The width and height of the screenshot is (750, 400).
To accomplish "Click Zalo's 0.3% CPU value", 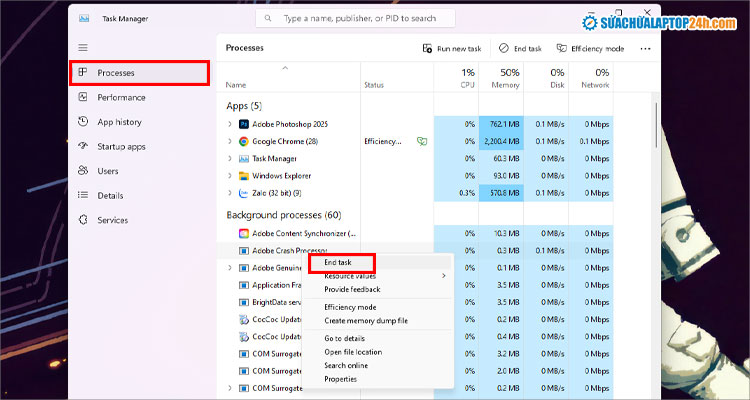I will click(x=467, y=193).
